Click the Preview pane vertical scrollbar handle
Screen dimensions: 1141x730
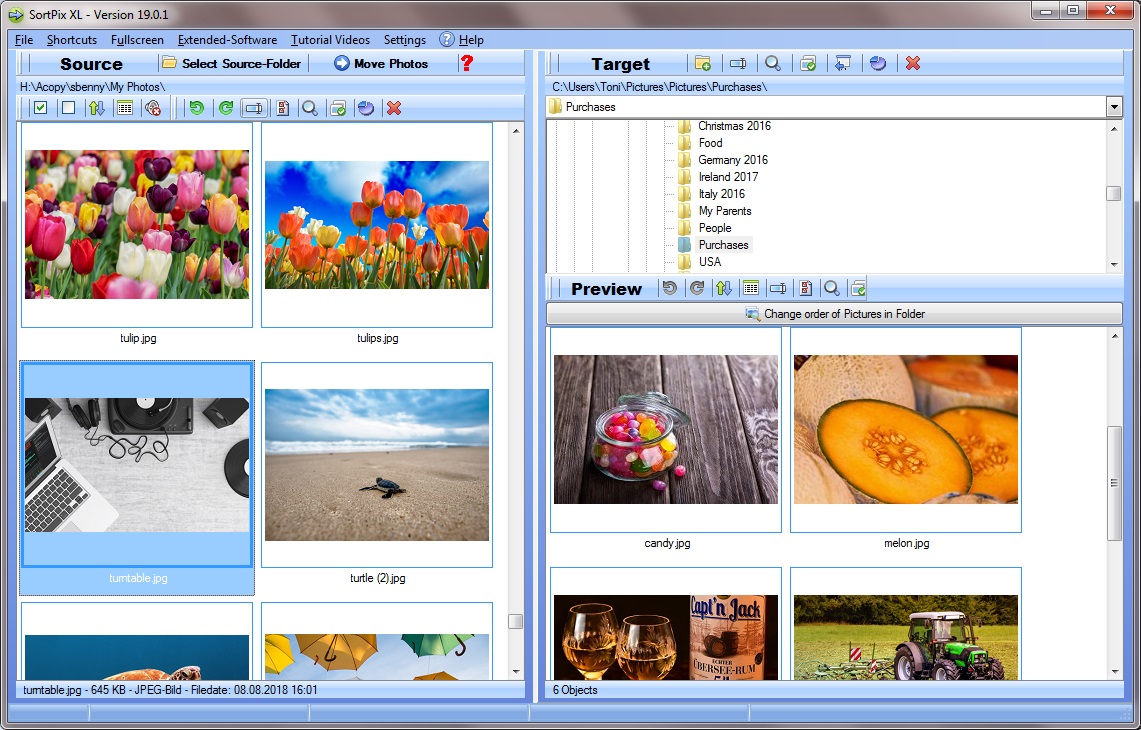(x=1114, y=483)
